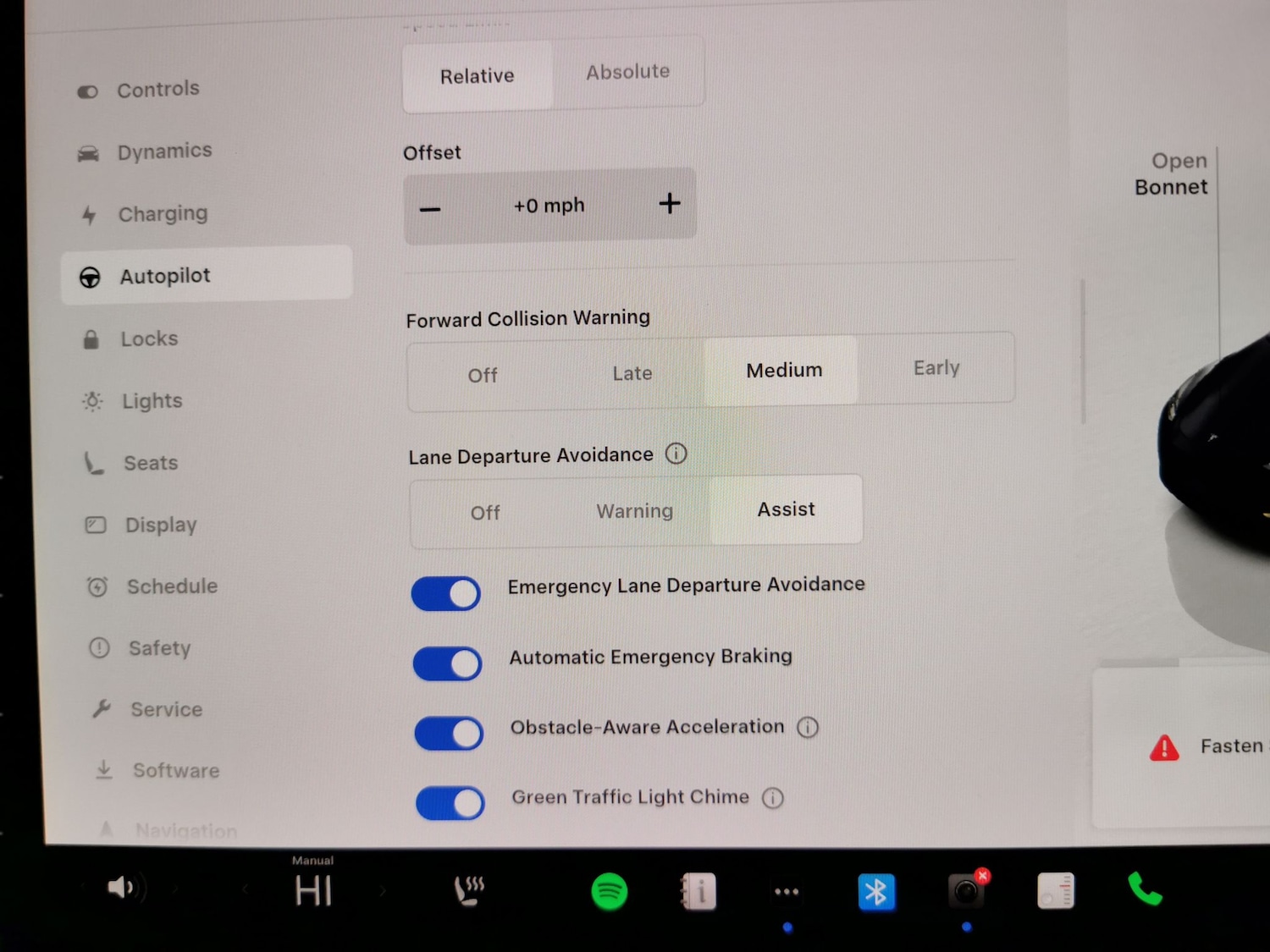Tap the volume speaker icon
1270x952 pixels.
click(x=121, y=888)
